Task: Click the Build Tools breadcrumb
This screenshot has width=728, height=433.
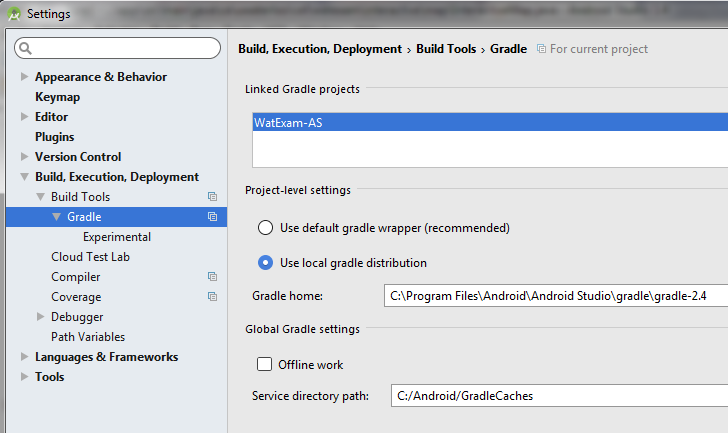Action: tap(447, 49)
